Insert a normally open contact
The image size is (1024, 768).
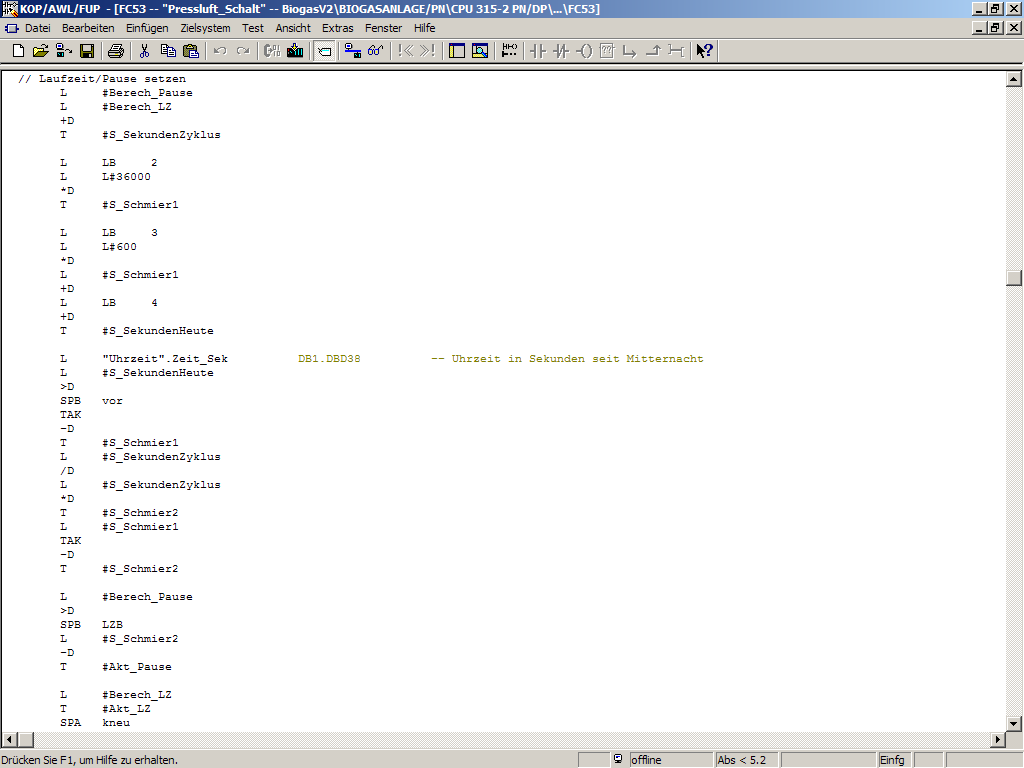[538, 51]
